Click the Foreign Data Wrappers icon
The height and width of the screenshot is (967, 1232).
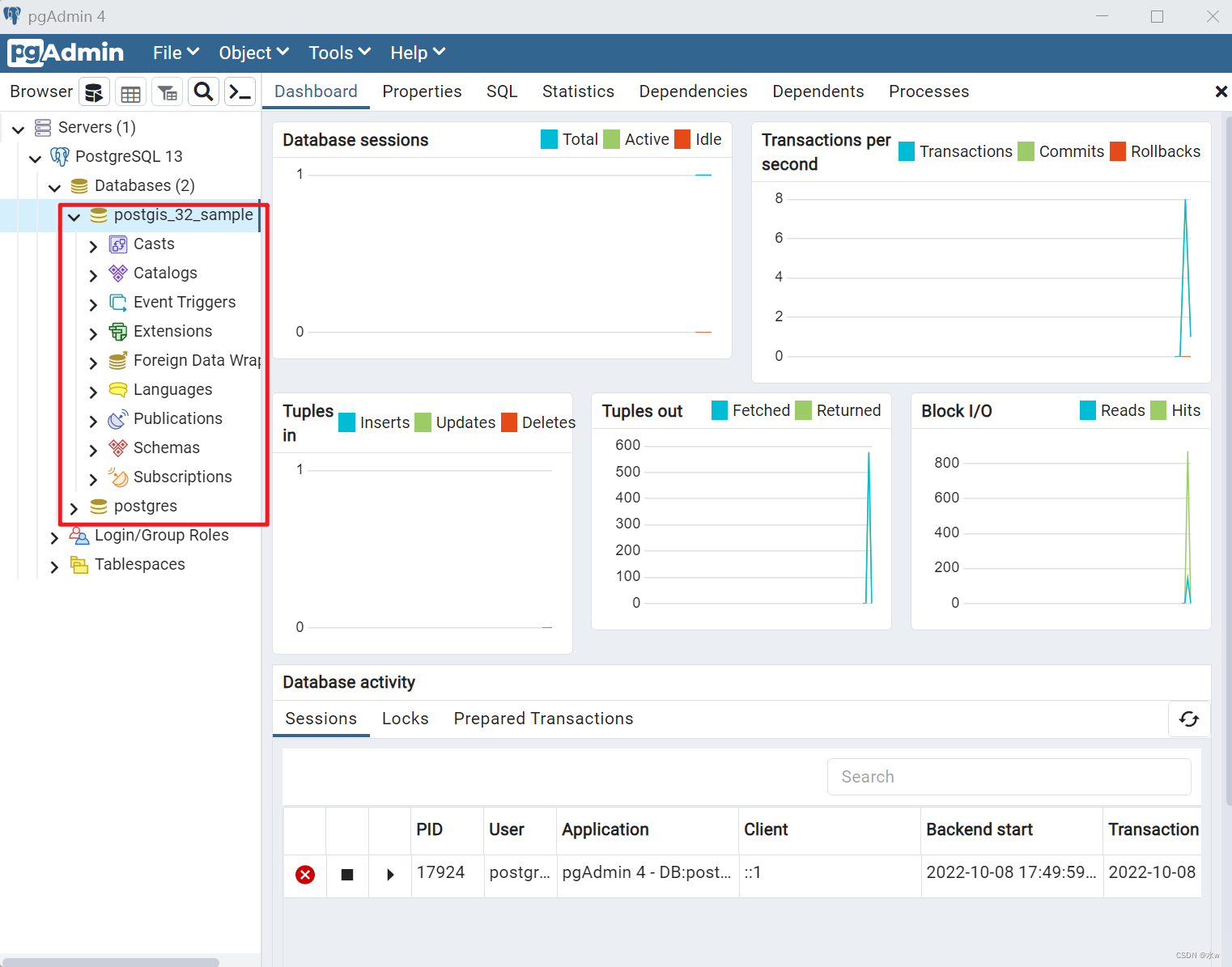(x=118, y=361)
